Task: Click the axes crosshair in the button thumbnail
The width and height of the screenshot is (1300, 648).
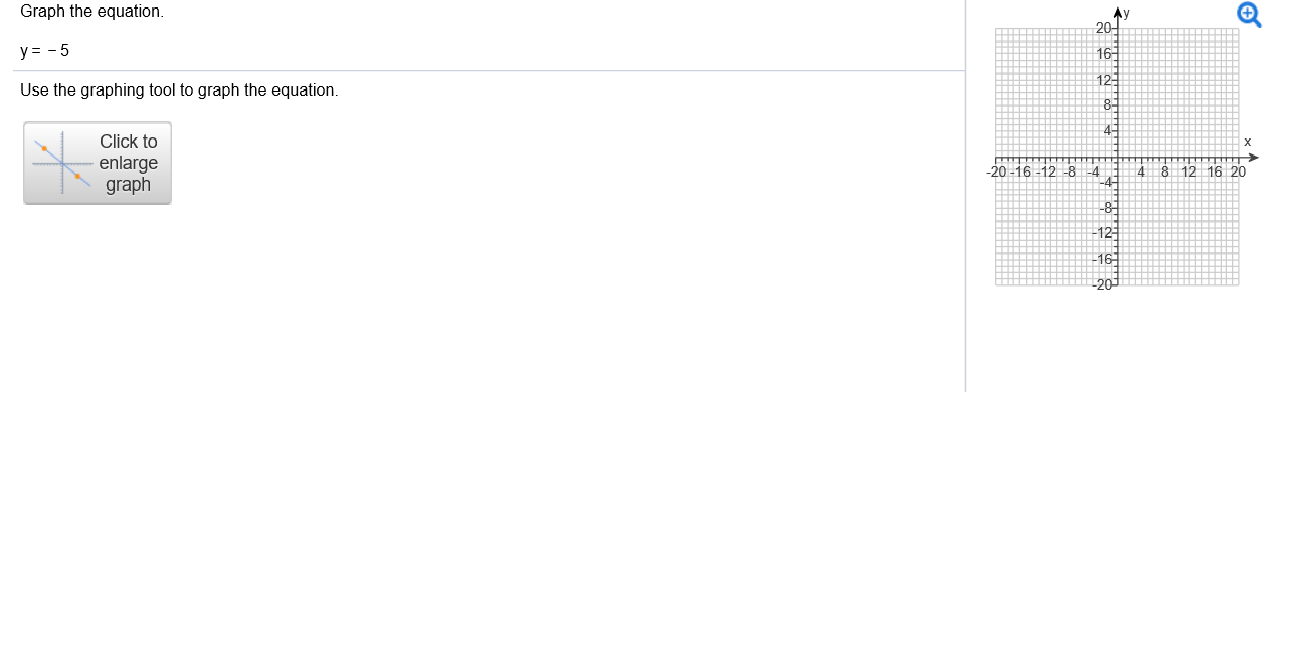Action: pyautogui.click(x=62, y=163)
